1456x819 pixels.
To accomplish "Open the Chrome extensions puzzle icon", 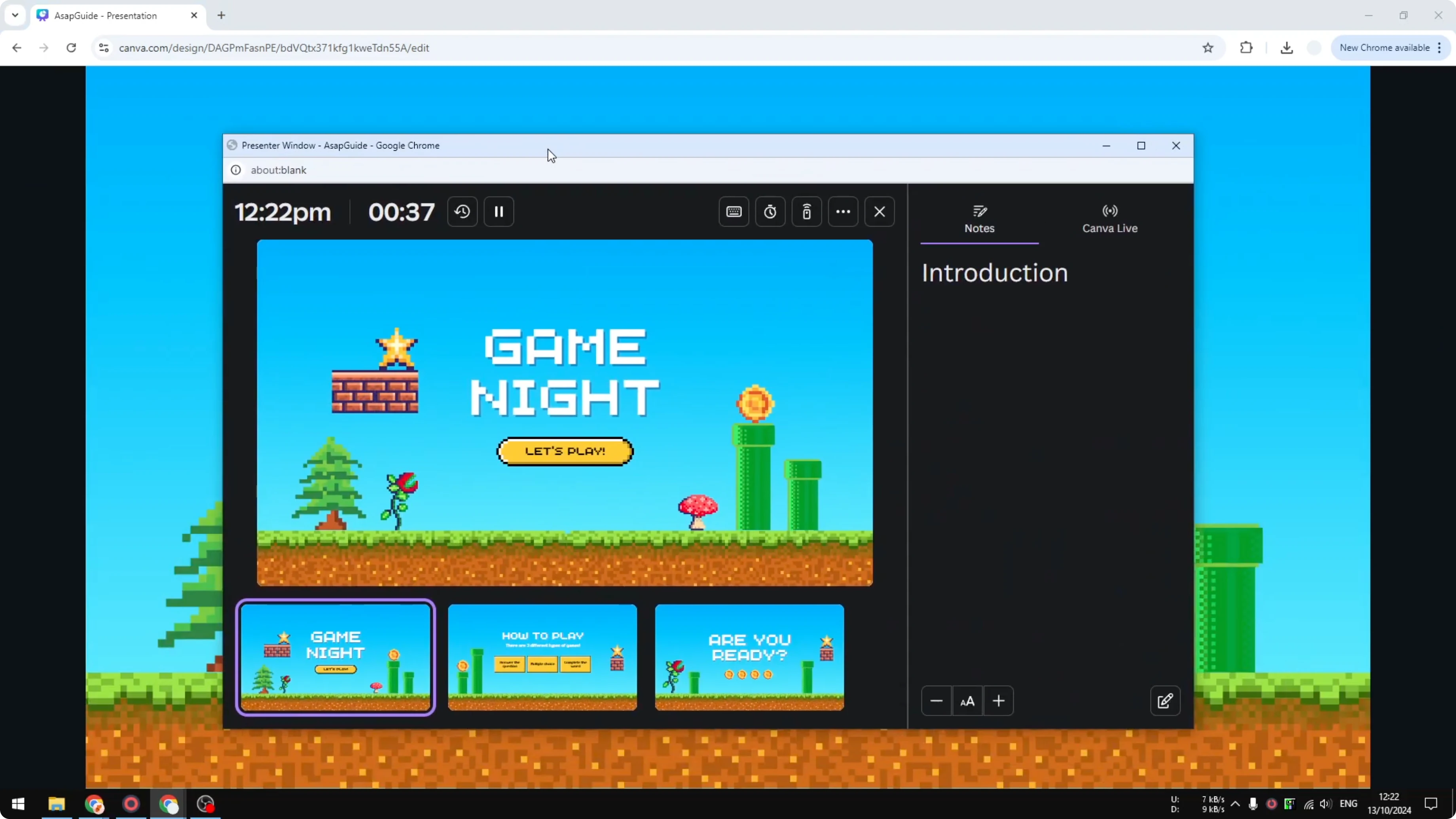I will tap(1246, 47).
